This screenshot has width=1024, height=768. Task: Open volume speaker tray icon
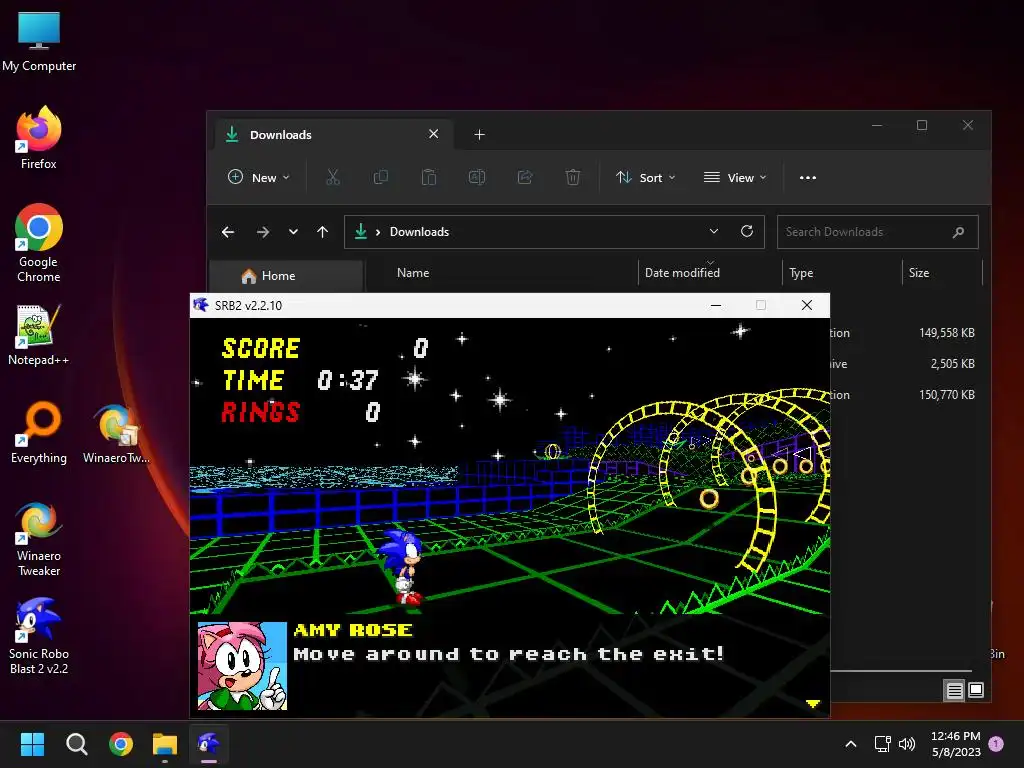(x=907, y=744)
